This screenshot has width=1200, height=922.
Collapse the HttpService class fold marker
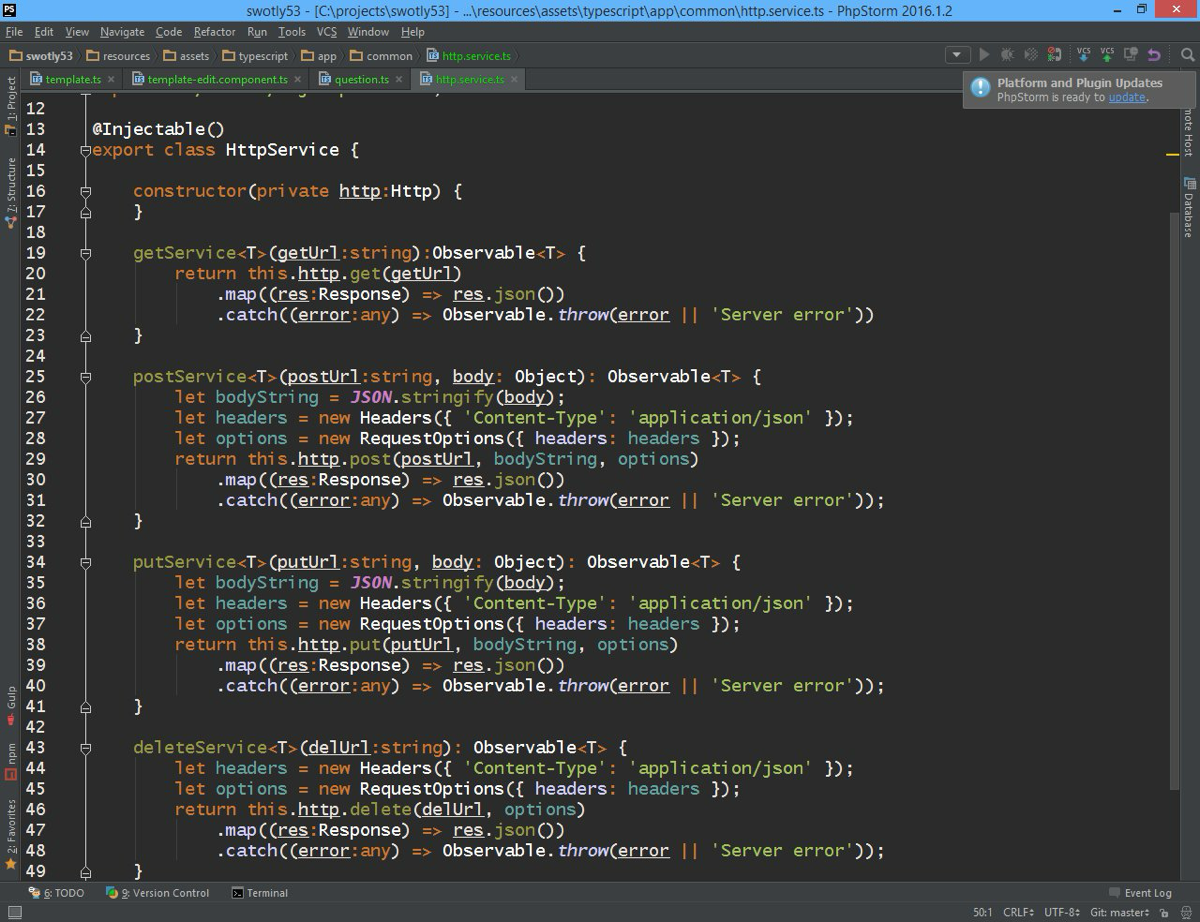tap(86, 150)
